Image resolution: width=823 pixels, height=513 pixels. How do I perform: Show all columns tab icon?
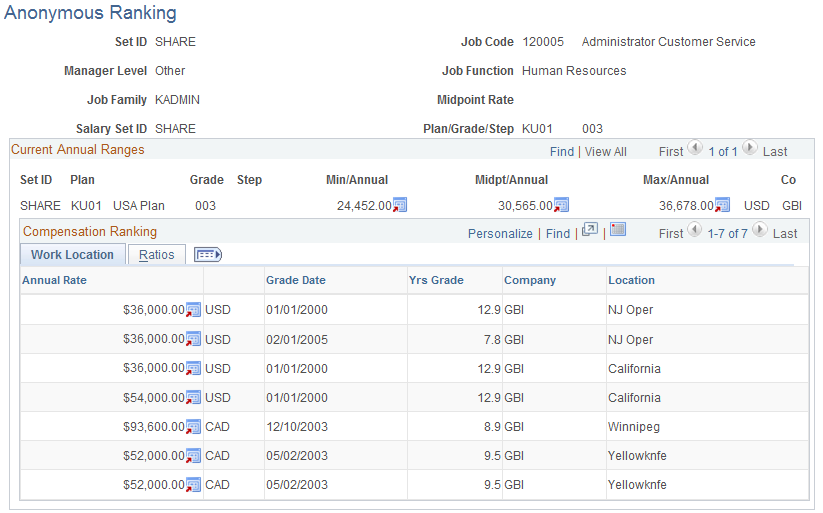coord(208,255)
